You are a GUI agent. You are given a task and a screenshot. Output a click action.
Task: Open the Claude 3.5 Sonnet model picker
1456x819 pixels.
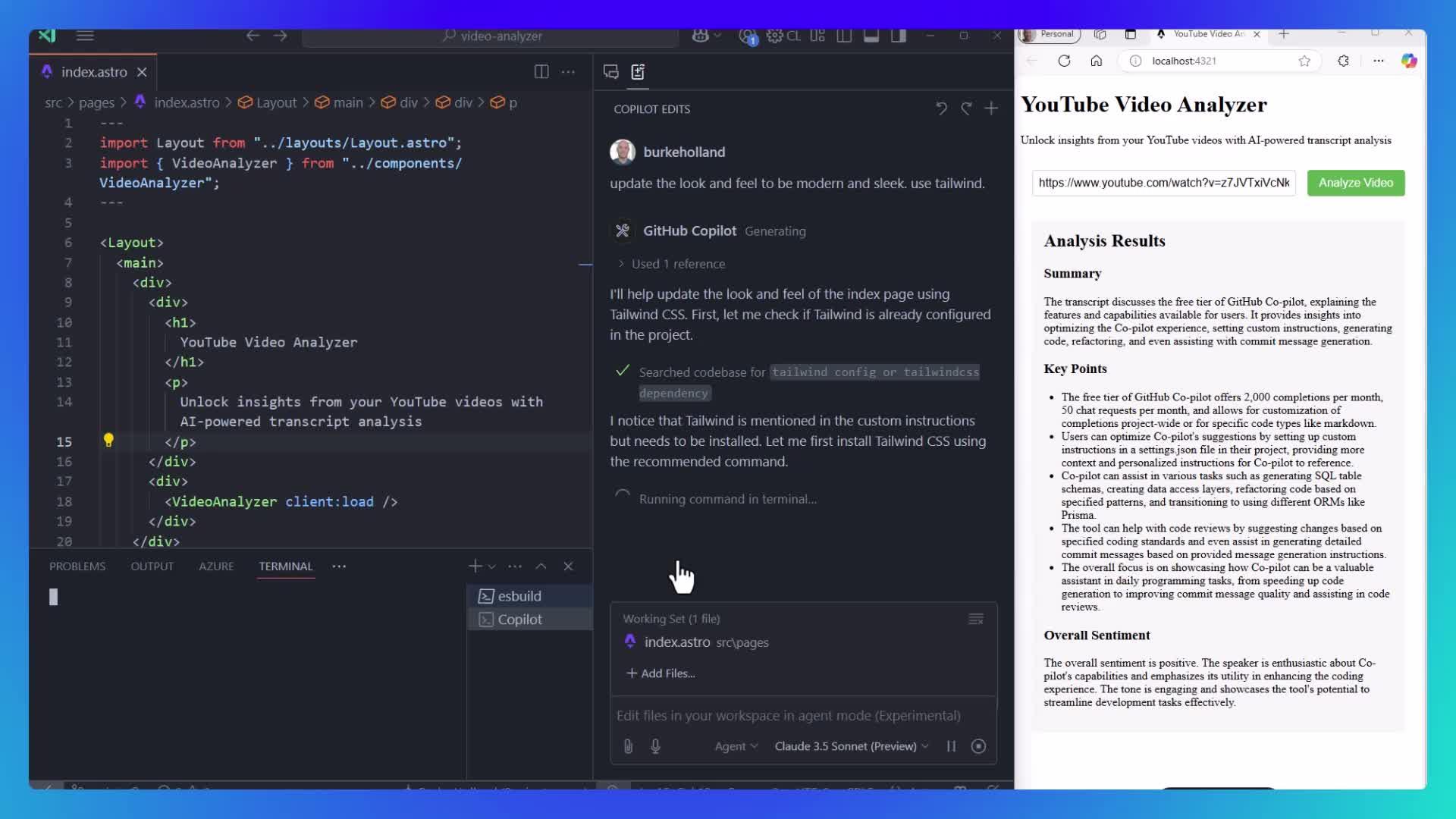(852, 746)
